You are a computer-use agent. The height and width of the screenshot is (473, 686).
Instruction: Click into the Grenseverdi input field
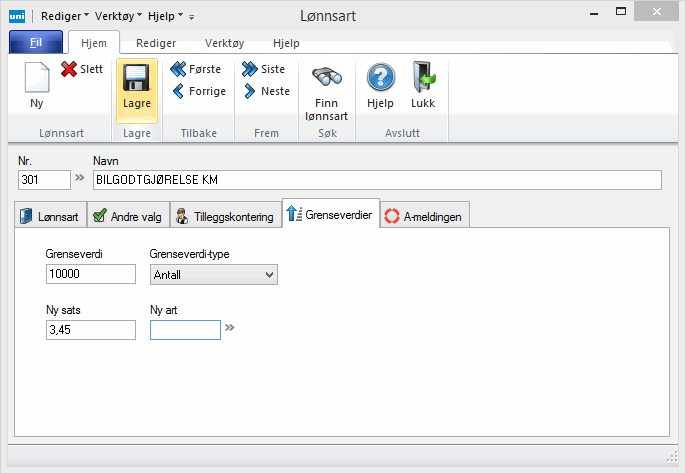tap(90, 275)
